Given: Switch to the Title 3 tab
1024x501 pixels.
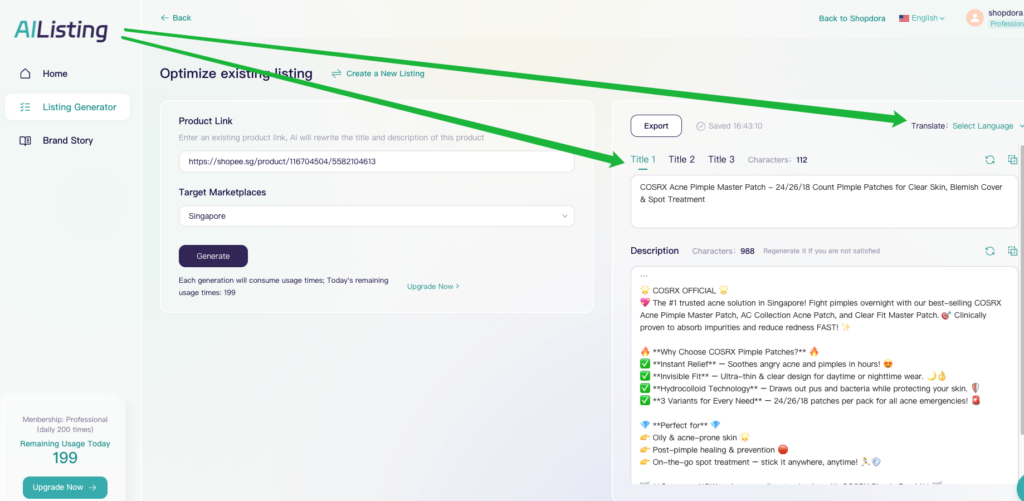Looking at the screenshot, I should [x=721, y=160].
